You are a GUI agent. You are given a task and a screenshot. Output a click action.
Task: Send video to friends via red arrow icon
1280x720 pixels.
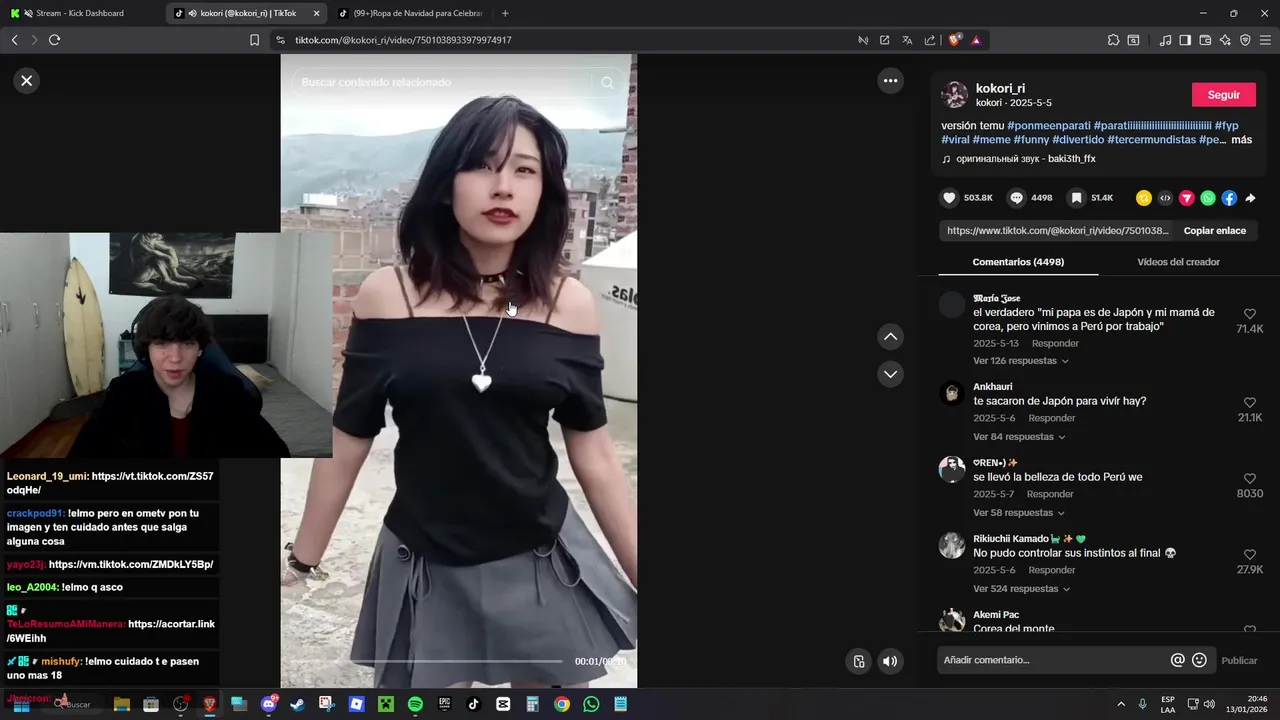pyautogui.click(x=1187, y=198)
